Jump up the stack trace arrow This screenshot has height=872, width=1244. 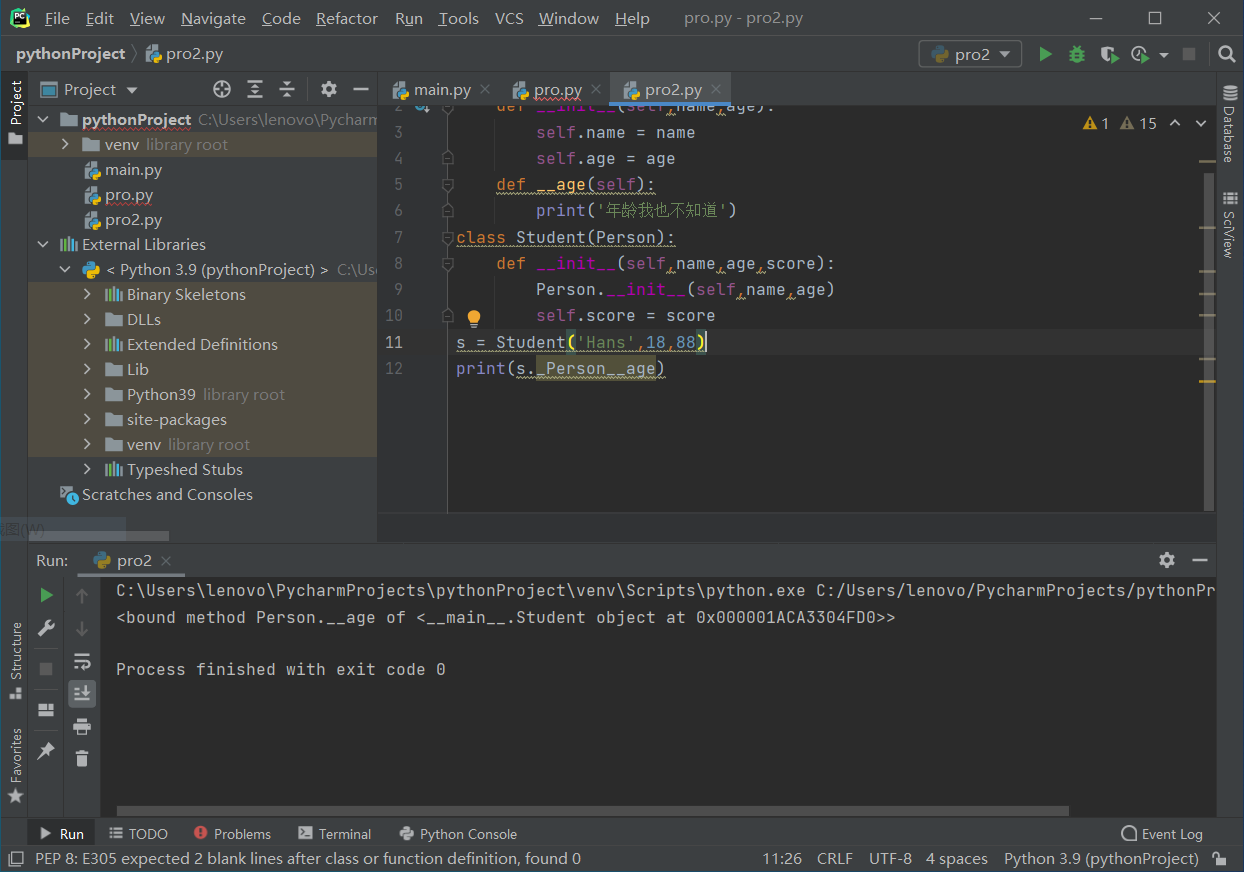pos(82,596)
